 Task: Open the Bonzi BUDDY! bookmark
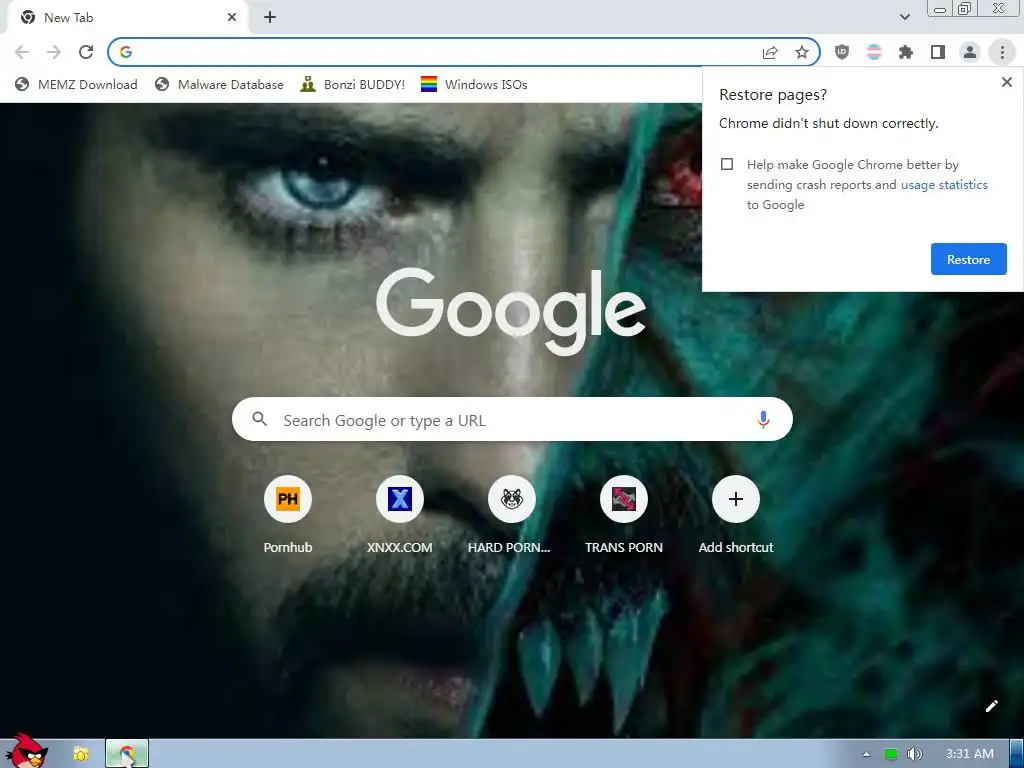click(353, 84)
